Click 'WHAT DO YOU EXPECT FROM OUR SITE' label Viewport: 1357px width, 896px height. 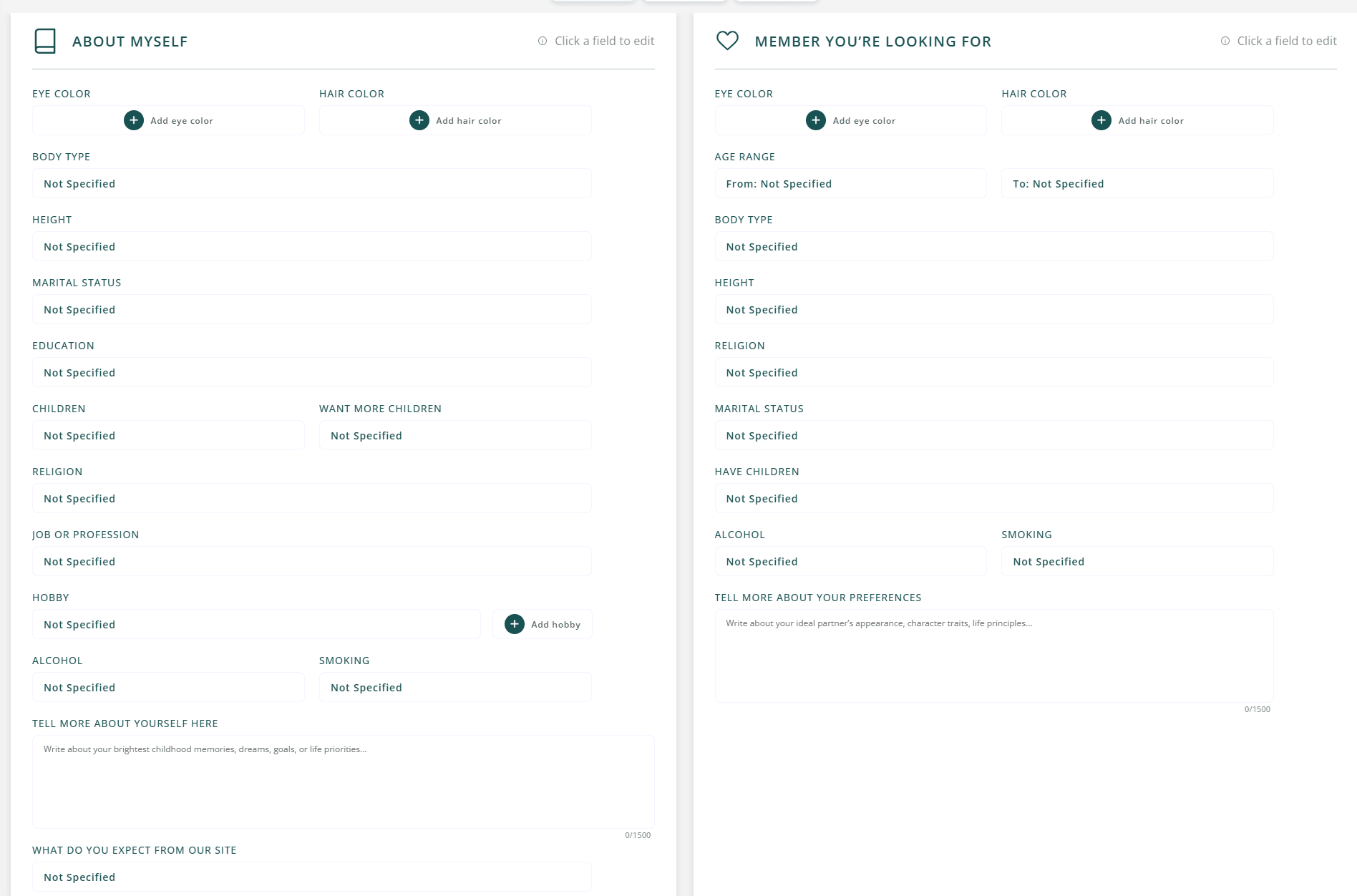135,850
